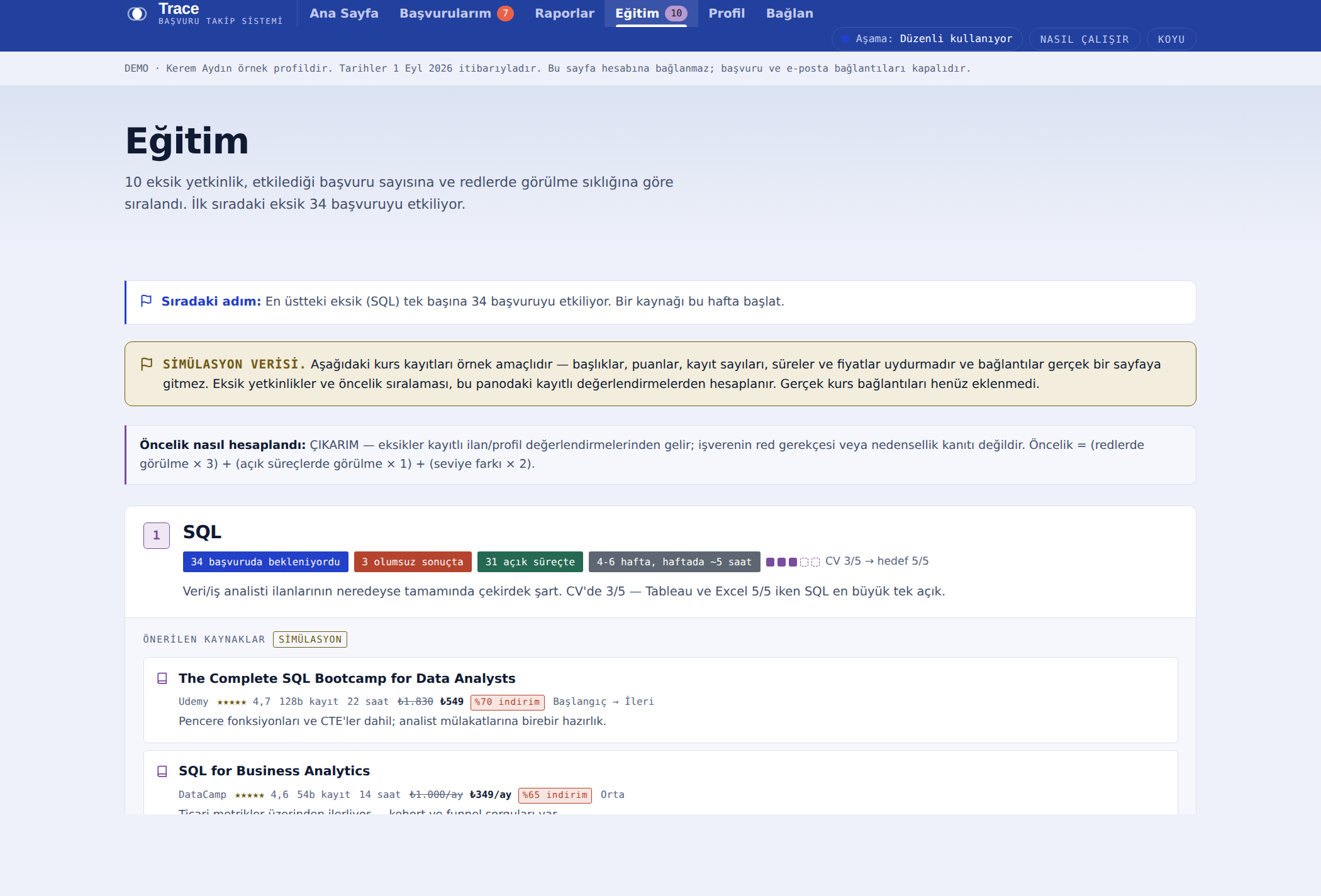
Task: Click the 'Başlangıç → İleri' level text
Action: [603, 702]
